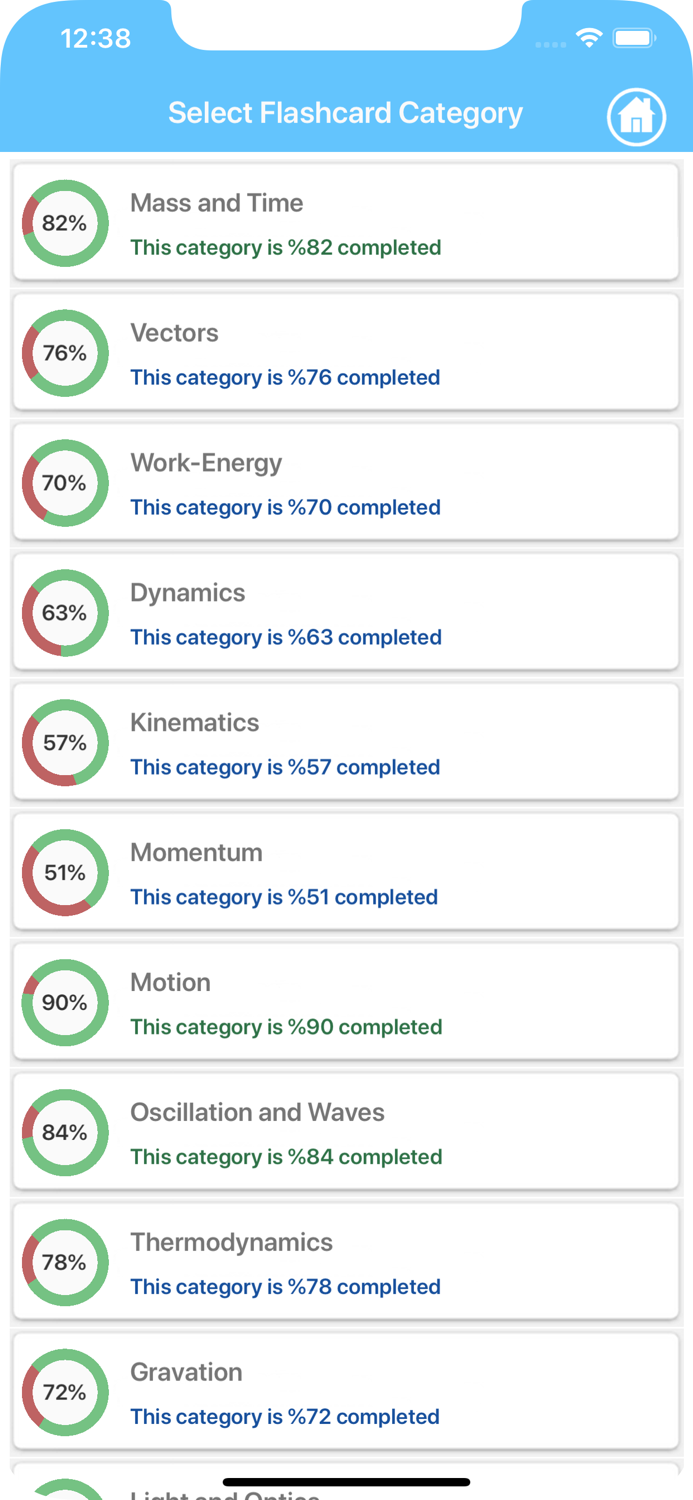Open the Mass and Time flashcard category
Viewport: 693px width, 1500px height.
(346, 222)
